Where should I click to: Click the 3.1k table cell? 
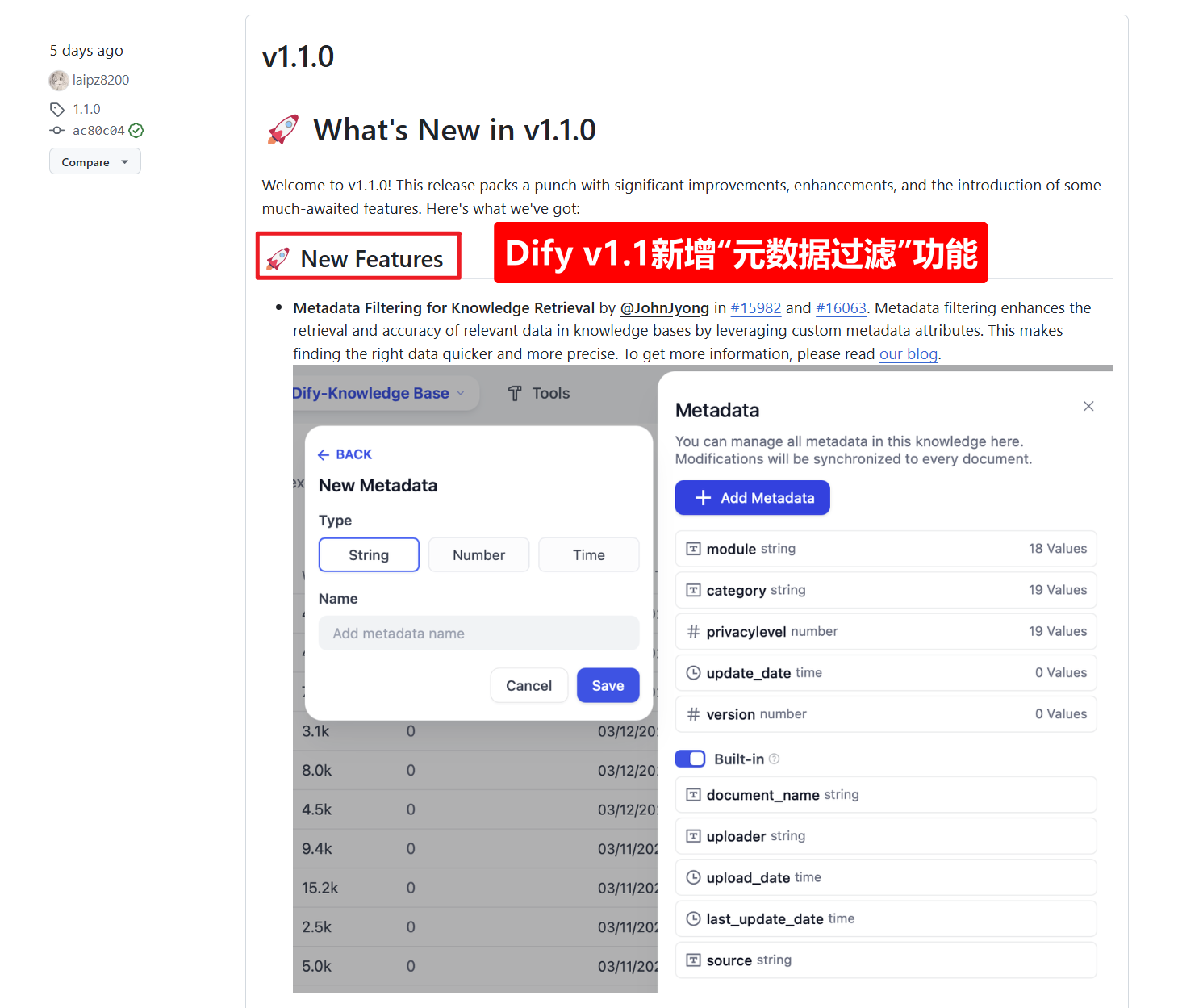315,731
